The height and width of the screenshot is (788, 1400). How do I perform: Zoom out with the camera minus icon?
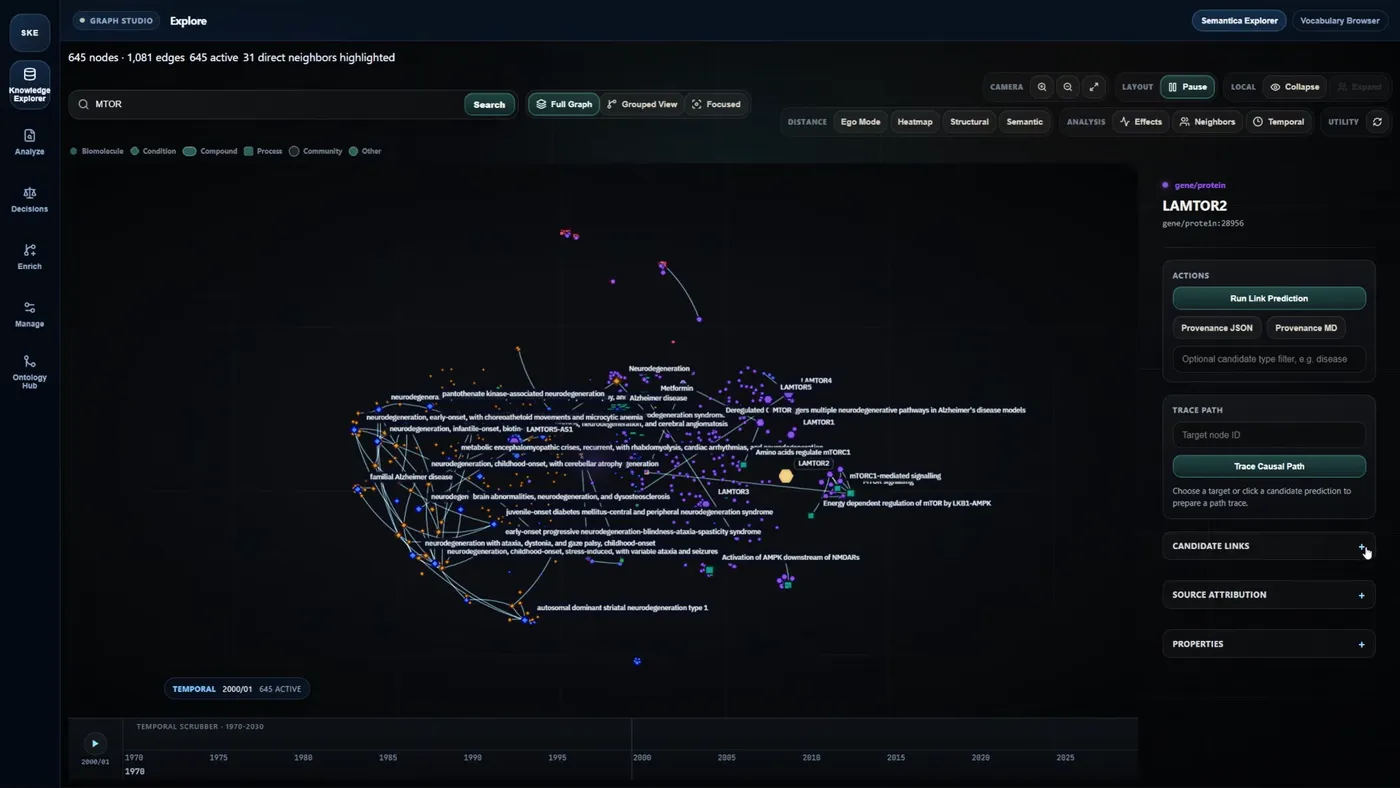(x=1068, y=87)
